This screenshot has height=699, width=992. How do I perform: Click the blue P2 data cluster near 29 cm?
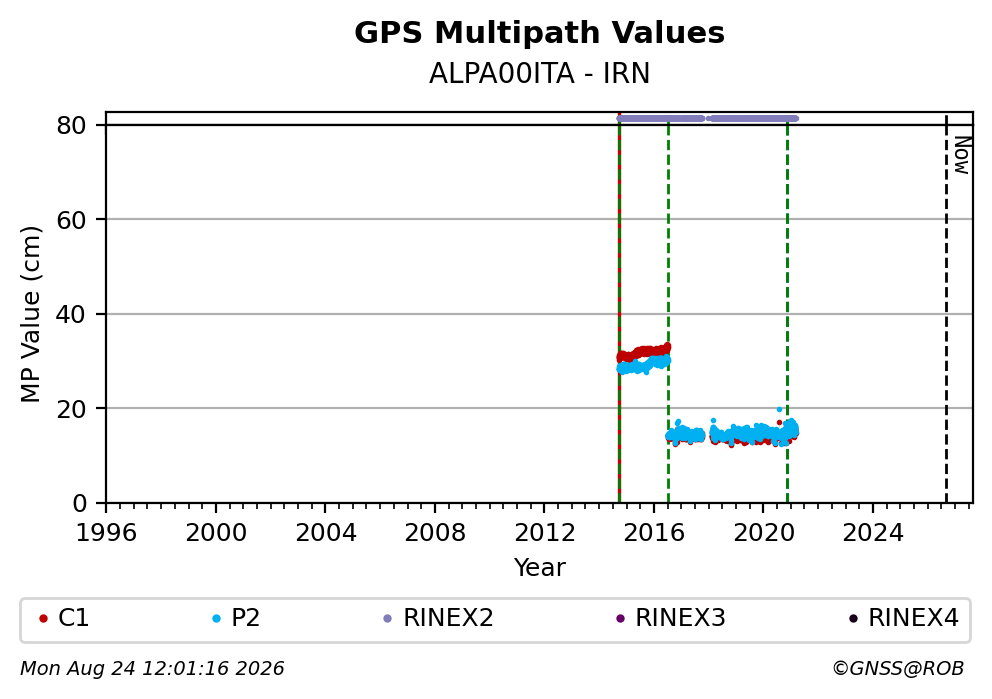click(644, 364)
